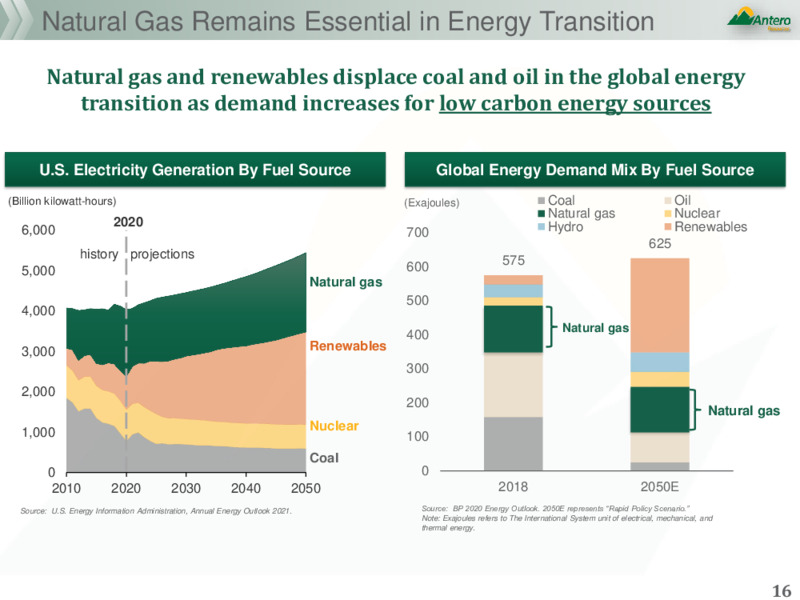Image resolution: width=800 pixels, height=600 pixels.
Task: Click the 'history' label
Action: click(99, 254)
